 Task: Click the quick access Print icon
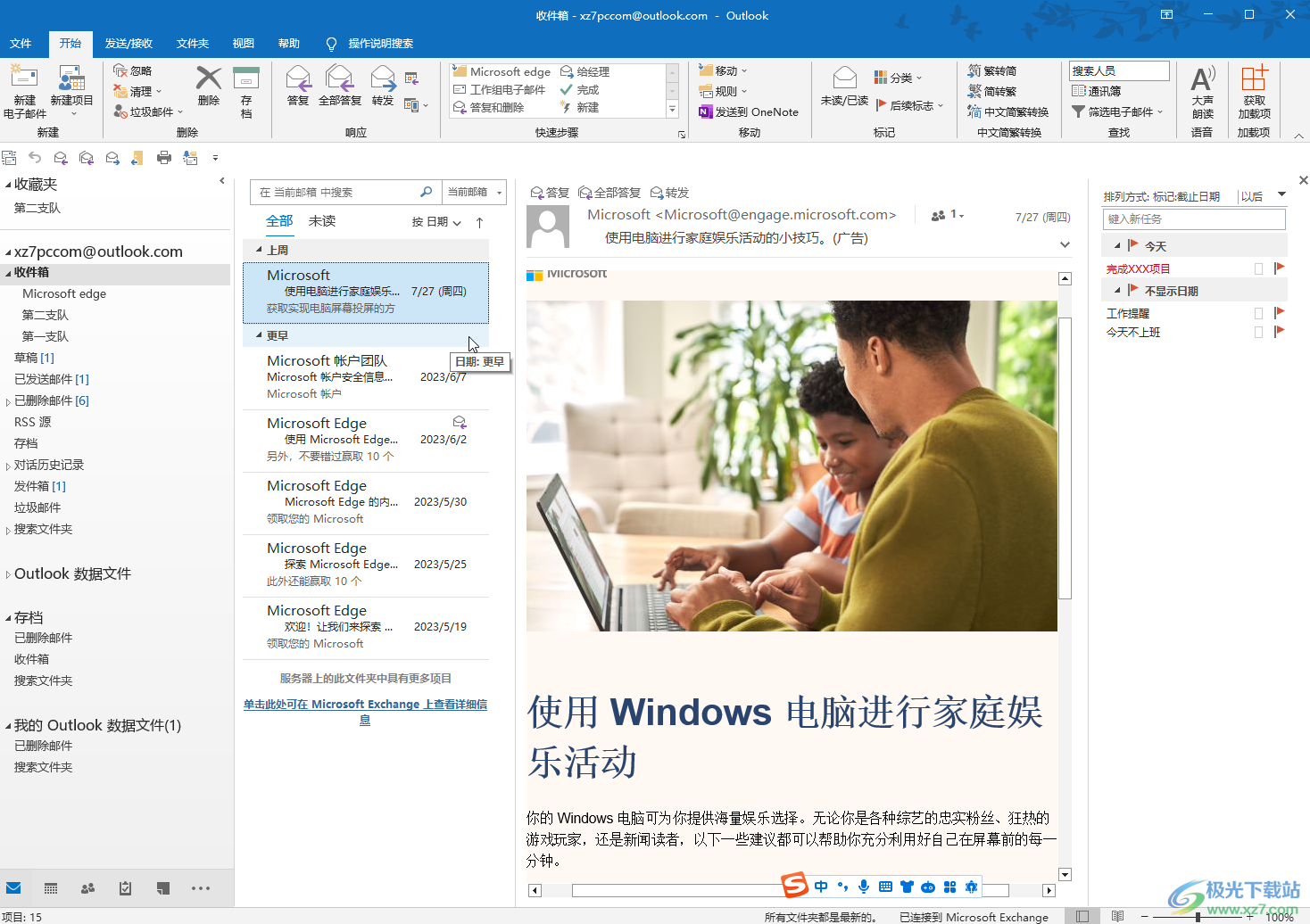tap(163, 158)
